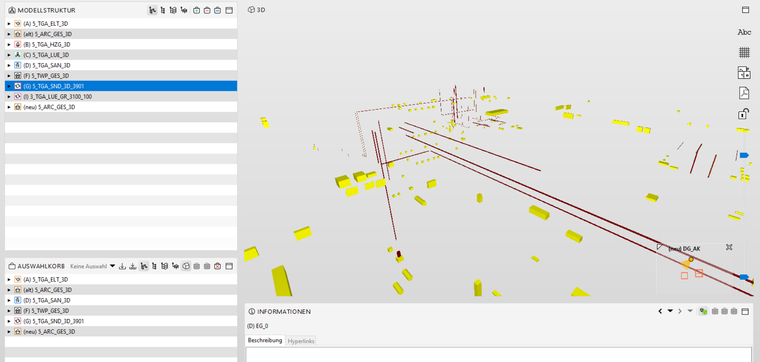This screenshot has height=362, width=760.
Task: Go back with Informationen left arrow
Action: 660,311
